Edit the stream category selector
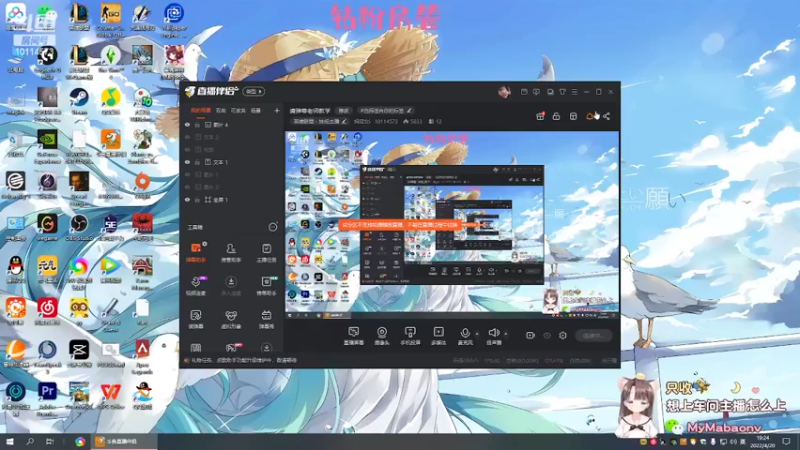Viewport: 800px width, 450px height. [x=320, y=121]
